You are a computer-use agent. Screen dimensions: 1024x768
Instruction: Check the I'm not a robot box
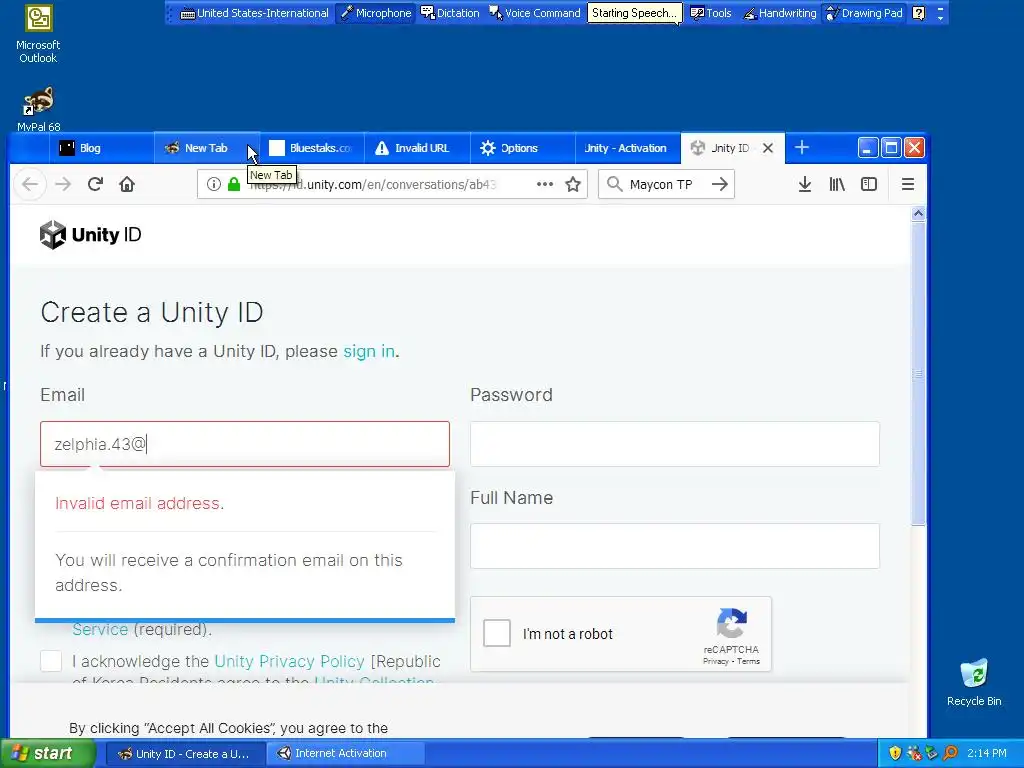coord(496,633)
